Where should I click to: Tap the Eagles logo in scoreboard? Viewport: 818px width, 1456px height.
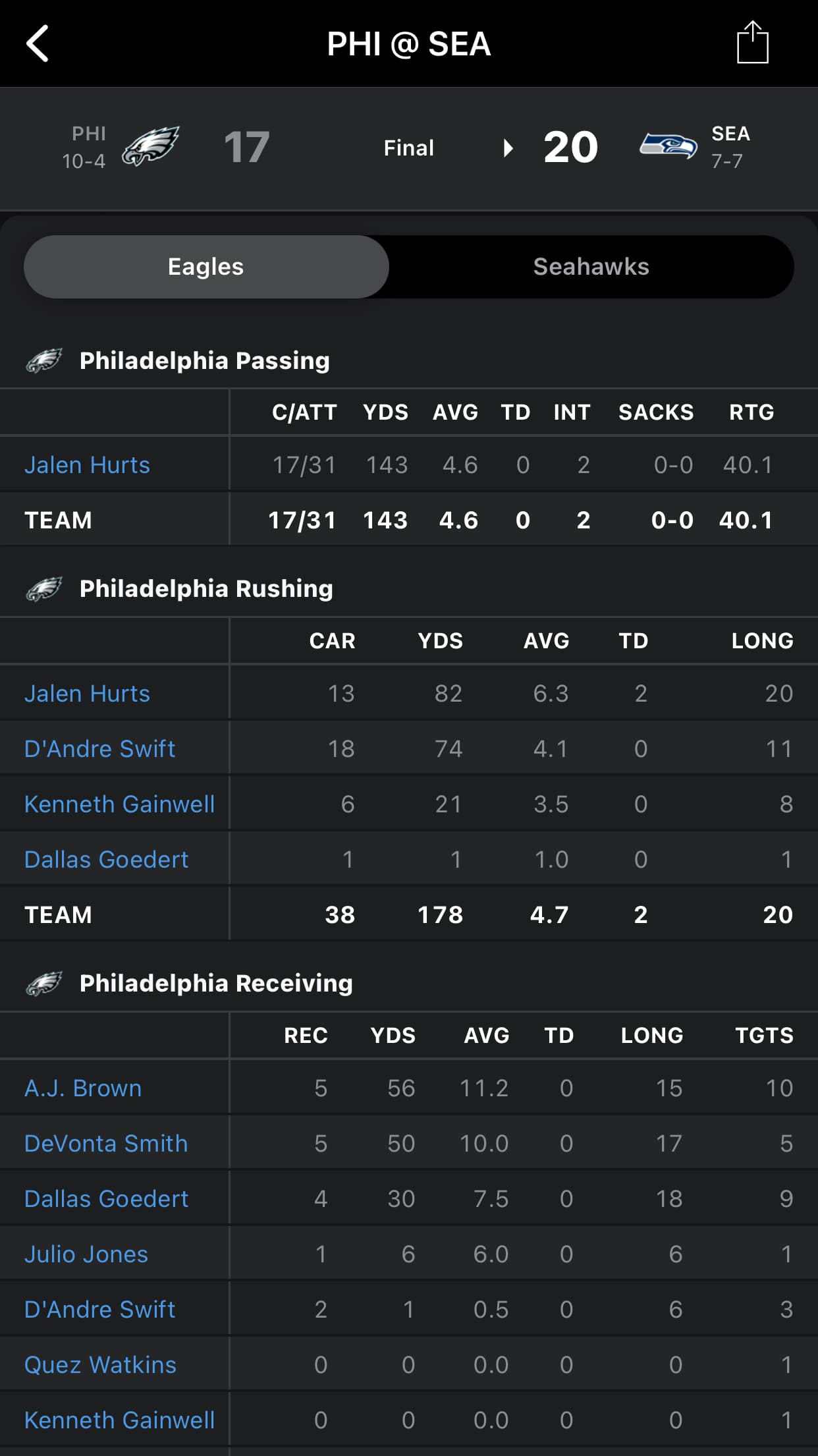click(x=150, y=146)
